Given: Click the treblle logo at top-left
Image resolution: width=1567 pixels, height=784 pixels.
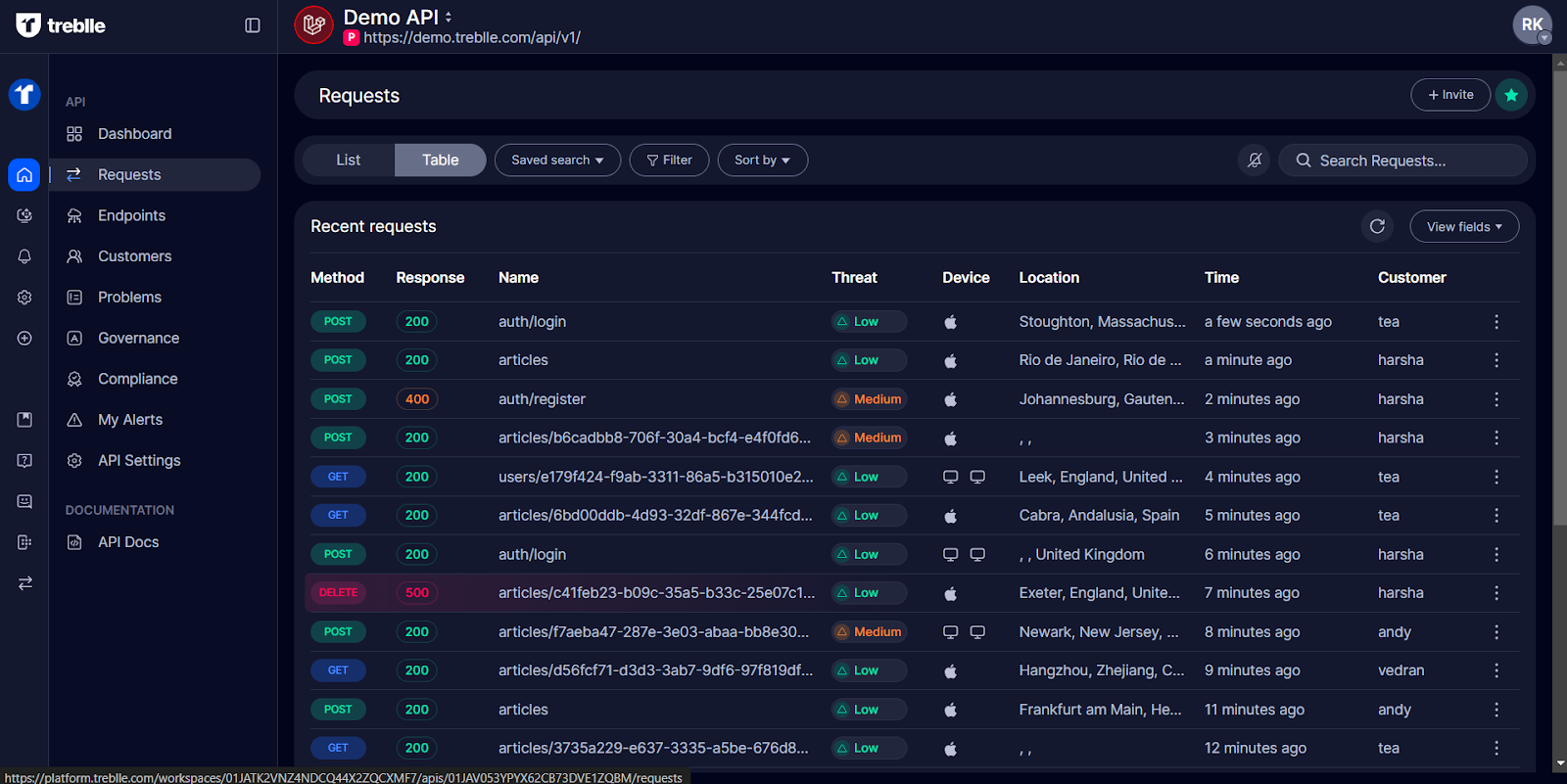Looking at the screenshot, I should tap(61, 25).
